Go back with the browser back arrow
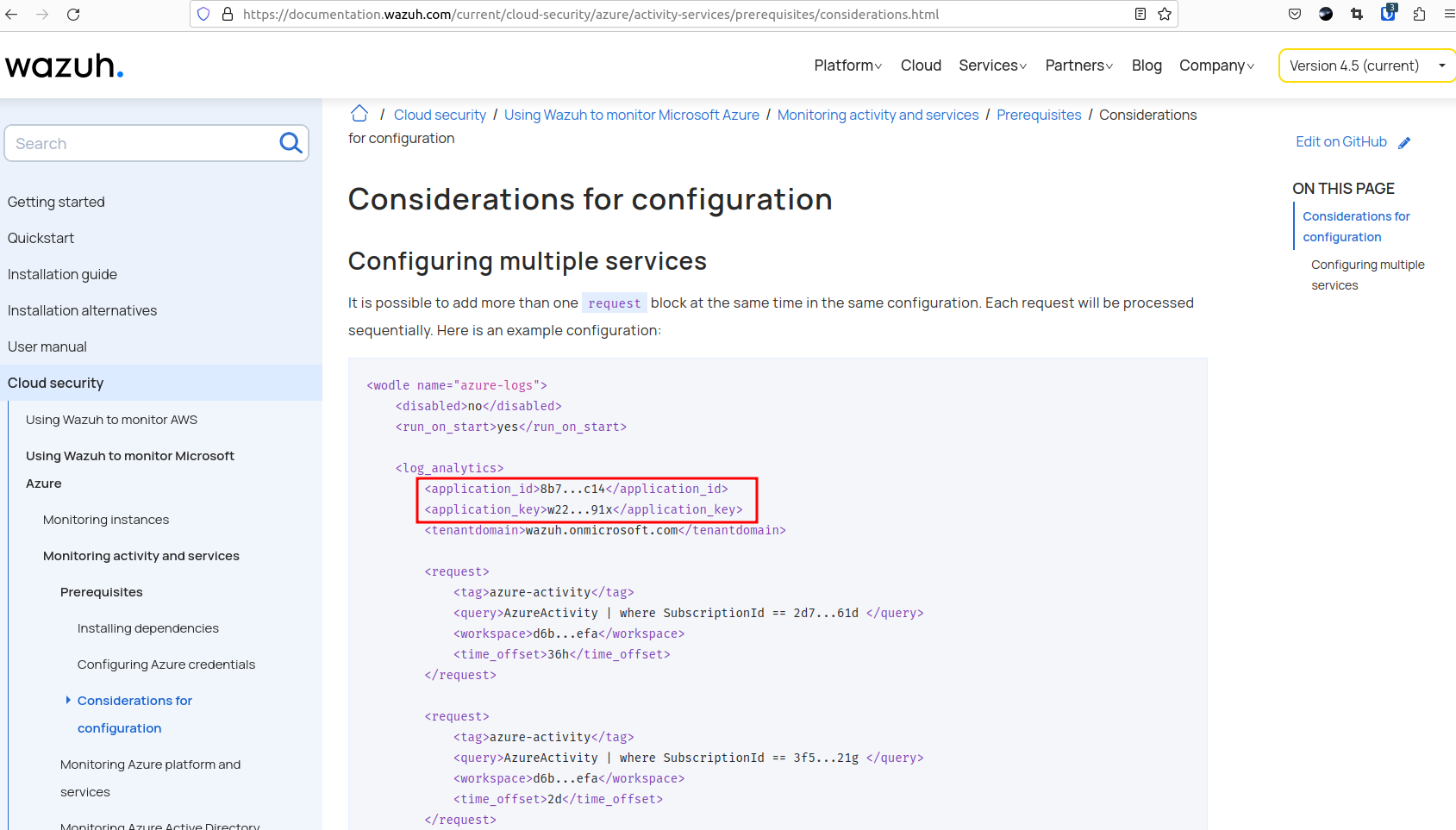The image size is (1456, 830). [x=12, y=14]
